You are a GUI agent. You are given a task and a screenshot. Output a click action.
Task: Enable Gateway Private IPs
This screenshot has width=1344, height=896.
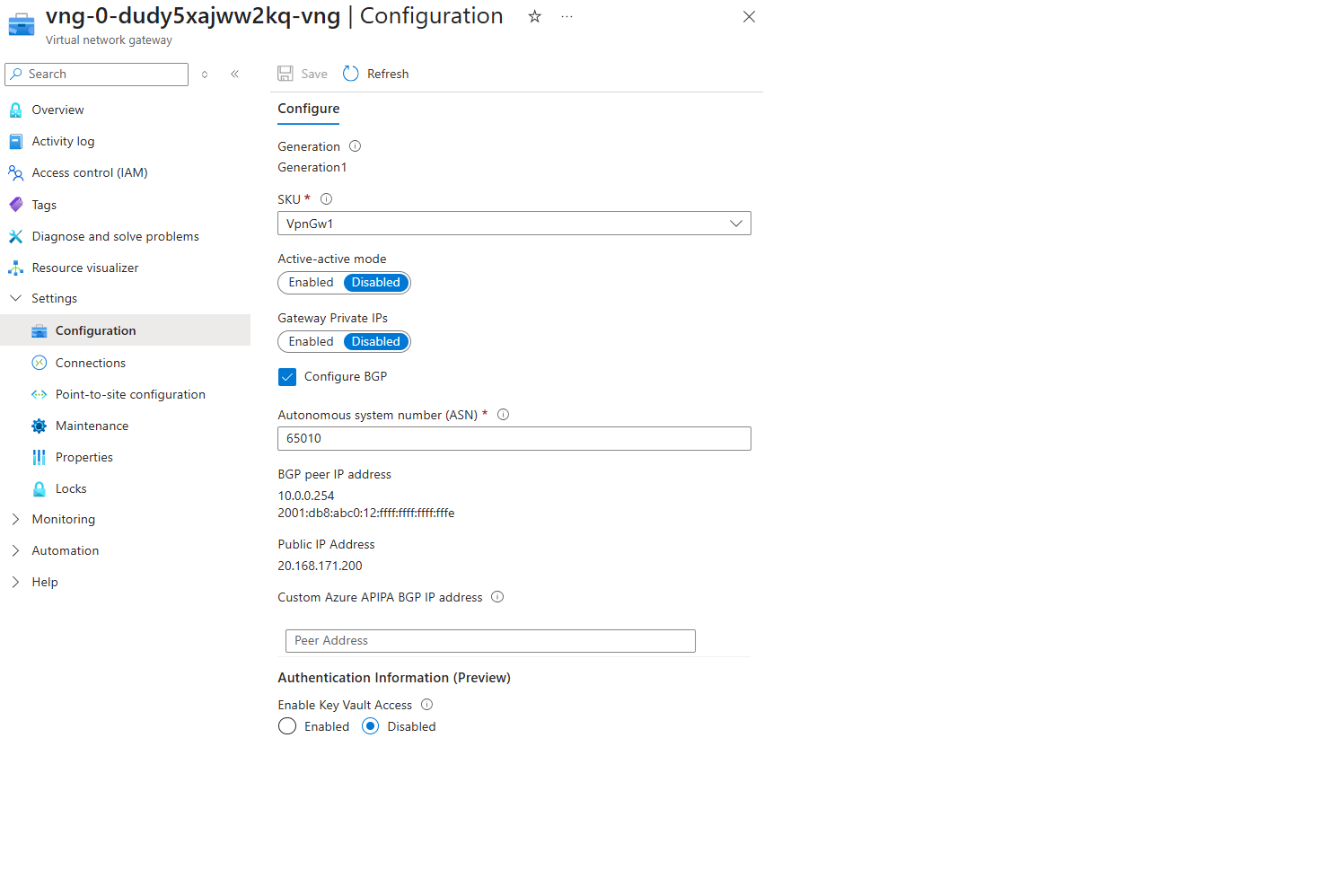coord(311,342)
